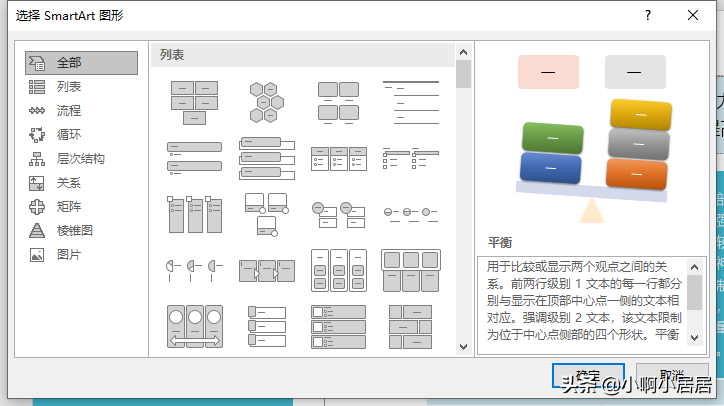Click the 平衡 preview image
The image size is (724, 406).
point(592,138)
